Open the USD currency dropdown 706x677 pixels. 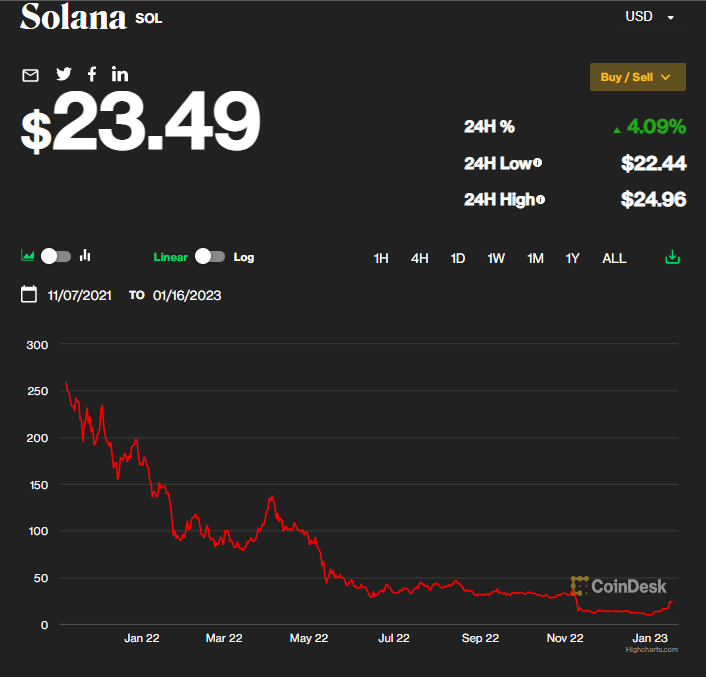pos(650,17)
